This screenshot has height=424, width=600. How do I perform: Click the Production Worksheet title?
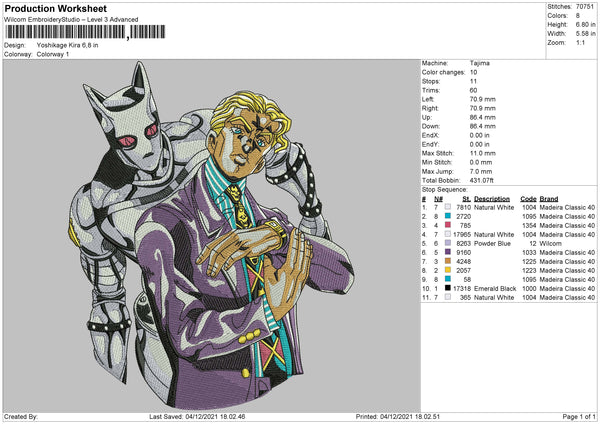(56, 8)
